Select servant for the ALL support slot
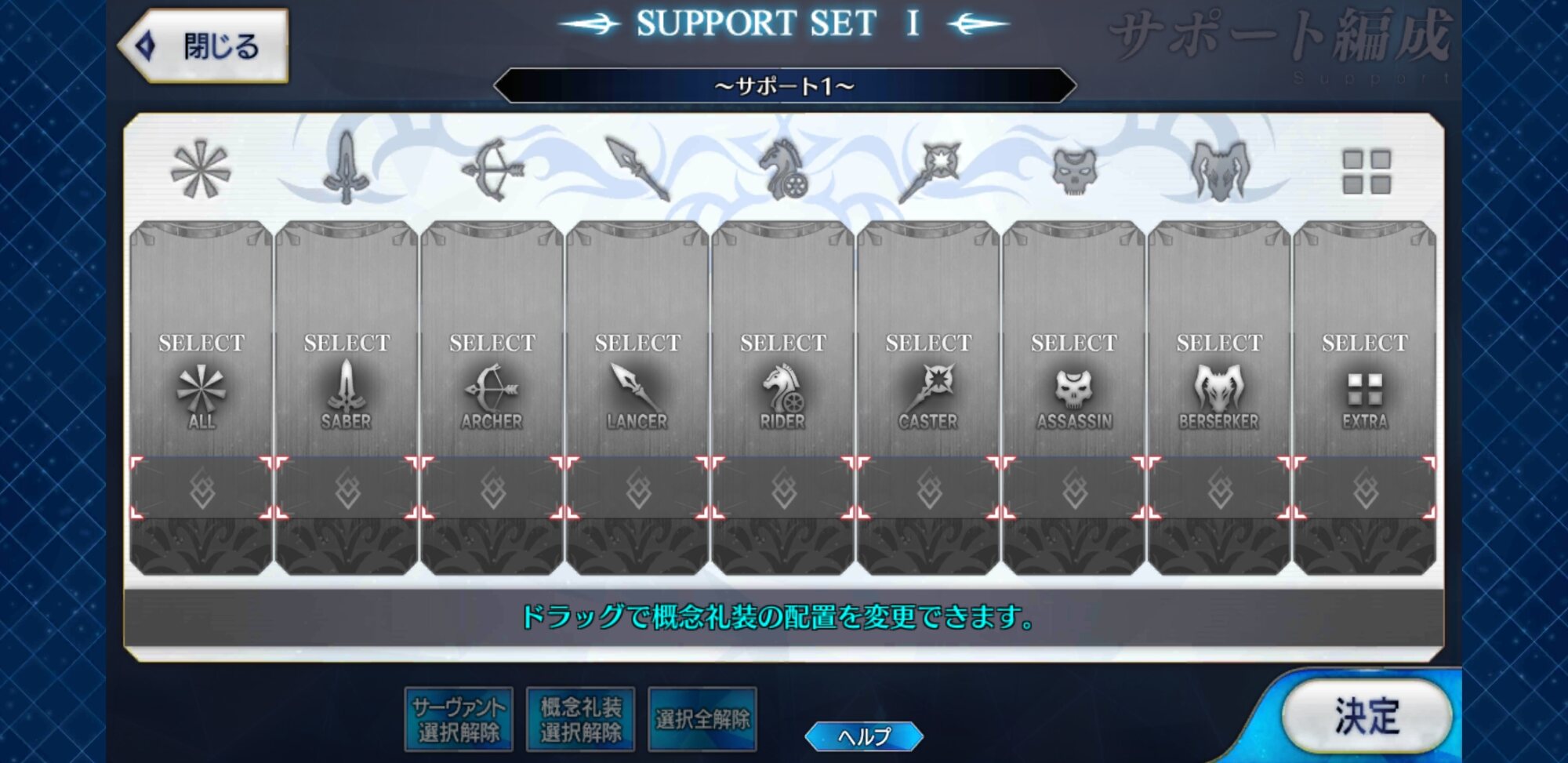The width and height of the screenshot is (1568, 763). coord(201,339)
